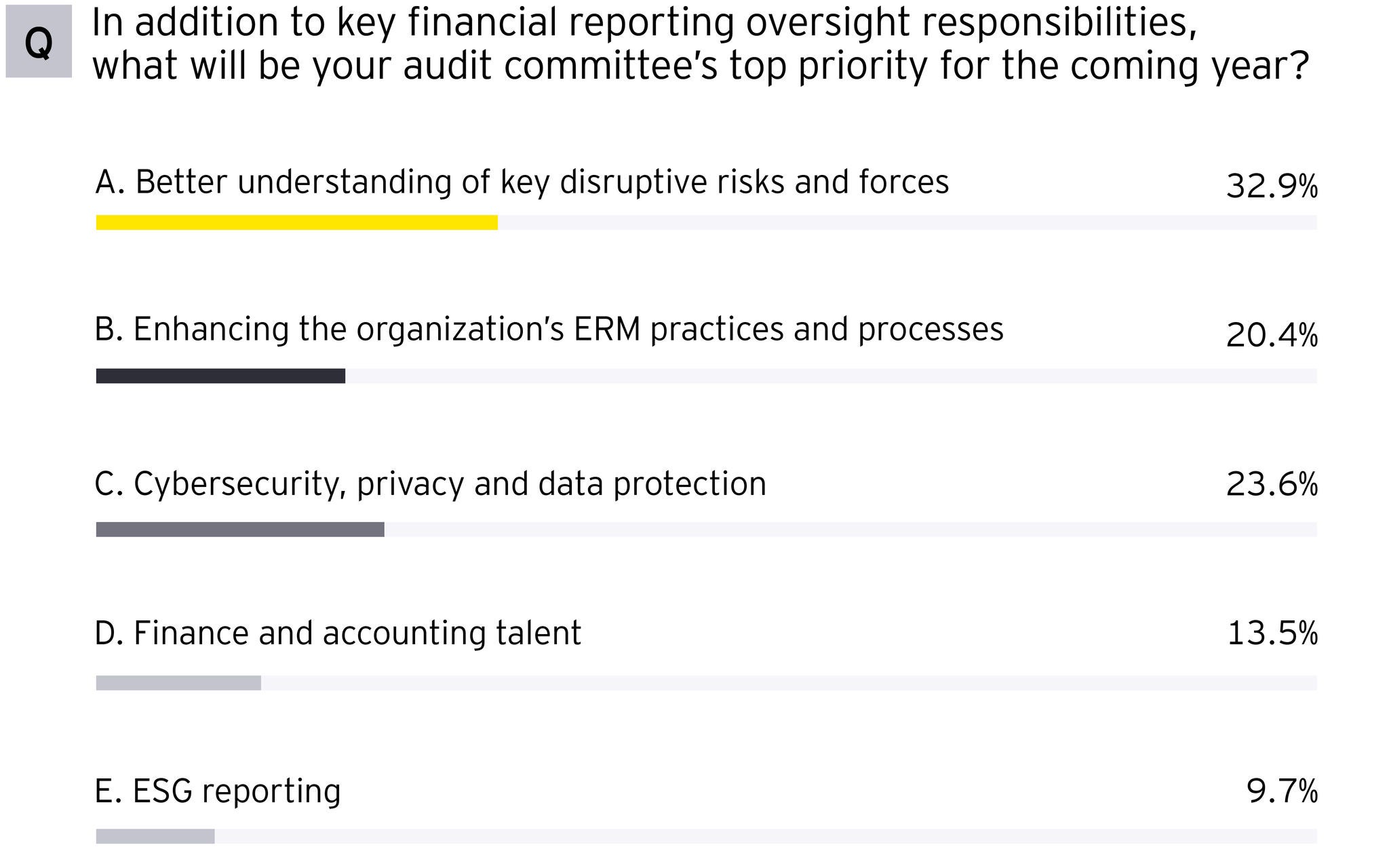Select option E ESG reporting
The height and width of the screenshot is (868, 1389).
click(x=218, y=791)
